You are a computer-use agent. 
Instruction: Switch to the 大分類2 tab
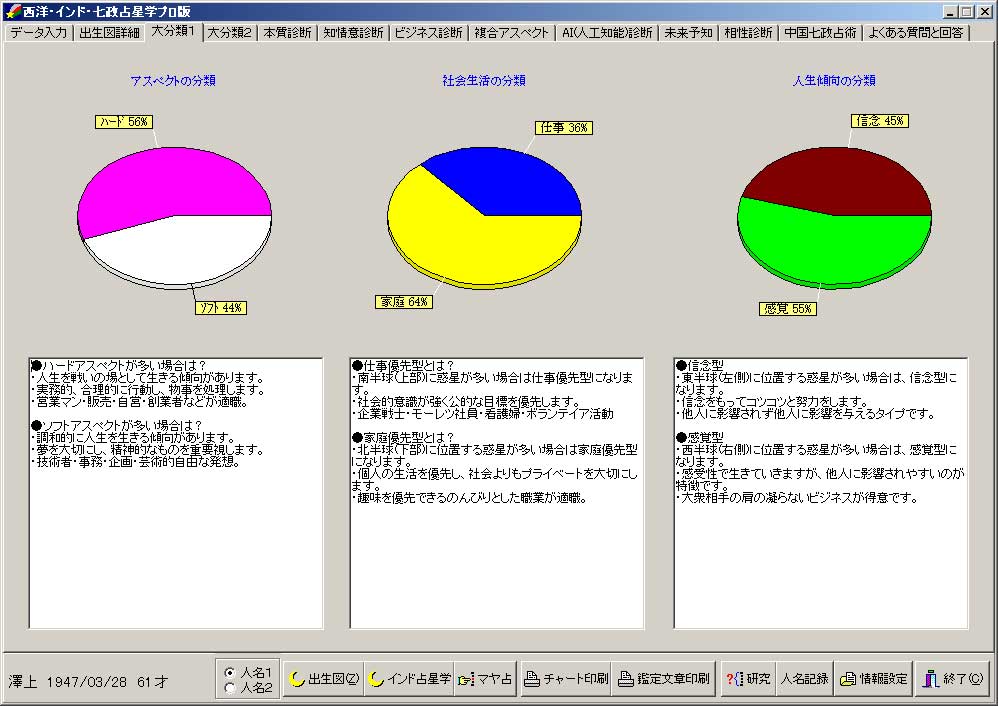pos(230,32)
